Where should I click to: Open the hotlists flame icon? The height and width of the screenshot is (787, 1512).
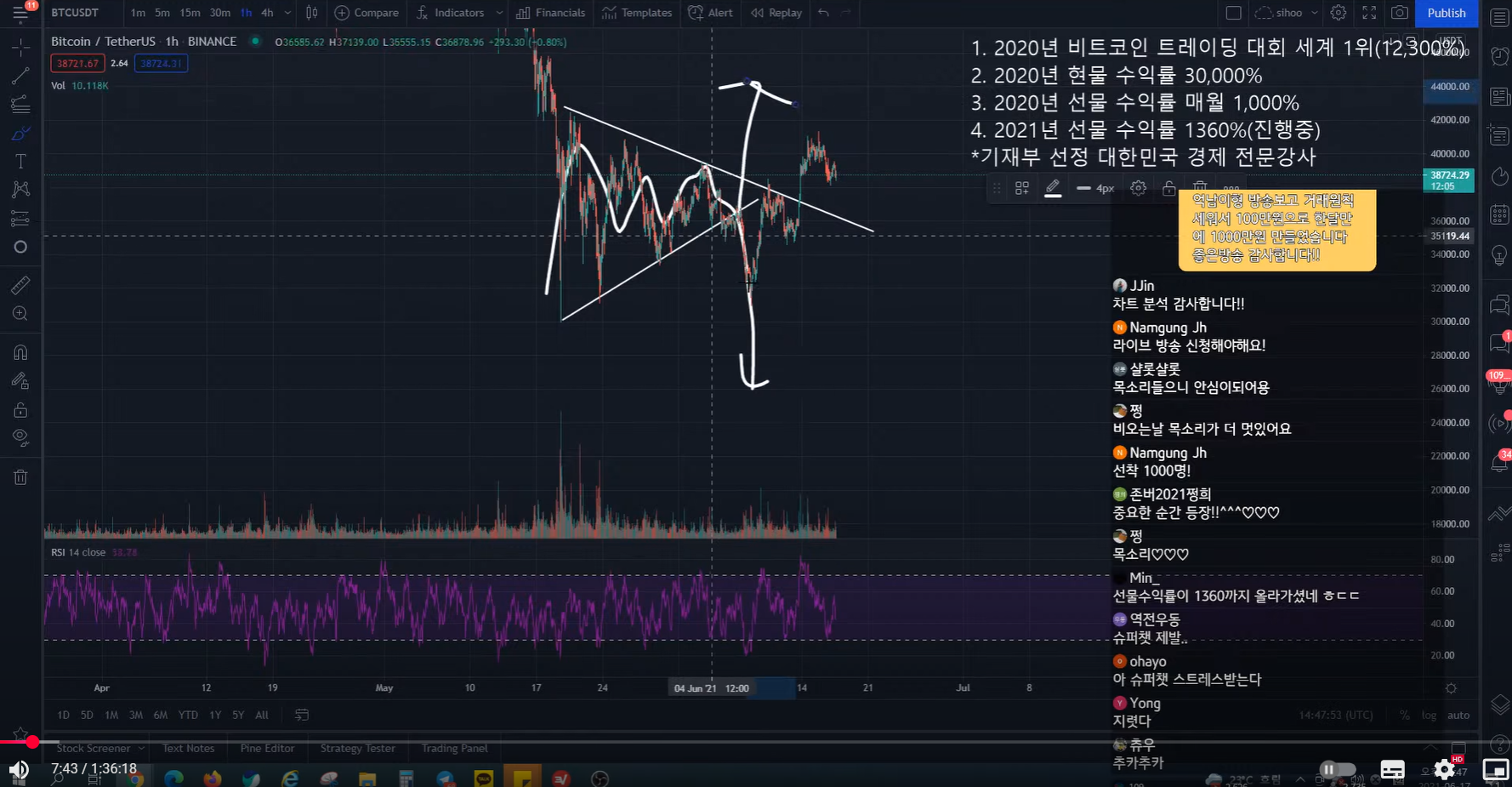pyautogui.click(x=1499, y=176)
